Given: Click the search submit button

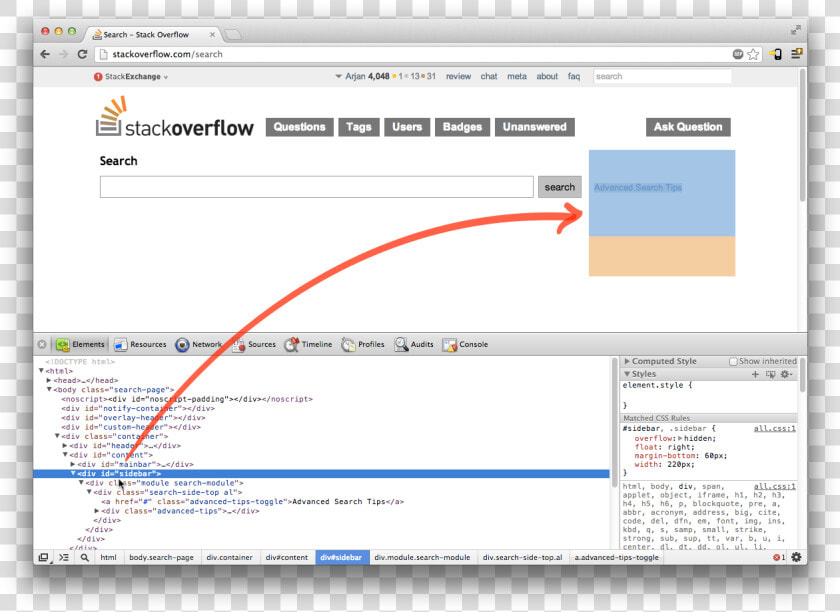Looking at the screenshot, I should (560, 187).
